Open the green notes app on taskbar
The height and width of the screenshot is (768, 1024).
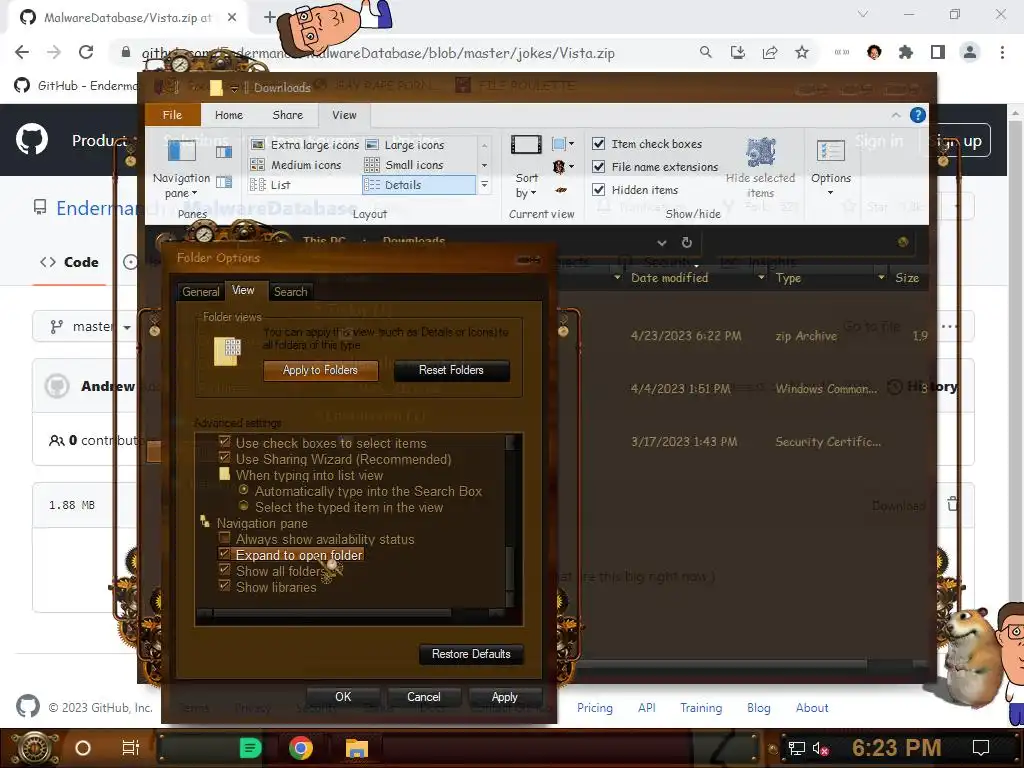pos(250,748)
